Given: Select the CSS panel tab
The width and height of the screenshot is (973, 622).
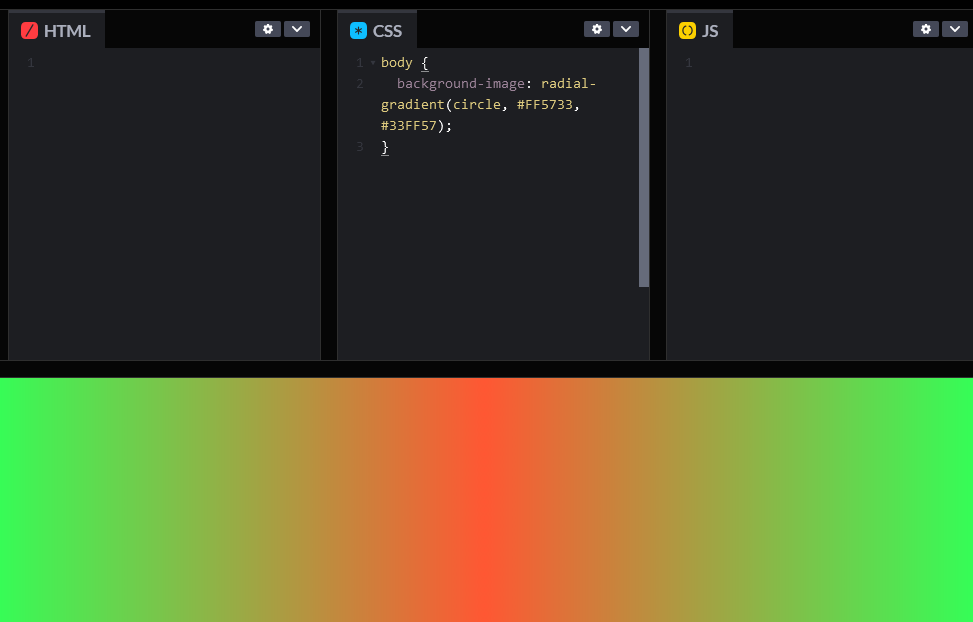Looking at the screenshot, I should coord(377,30).
